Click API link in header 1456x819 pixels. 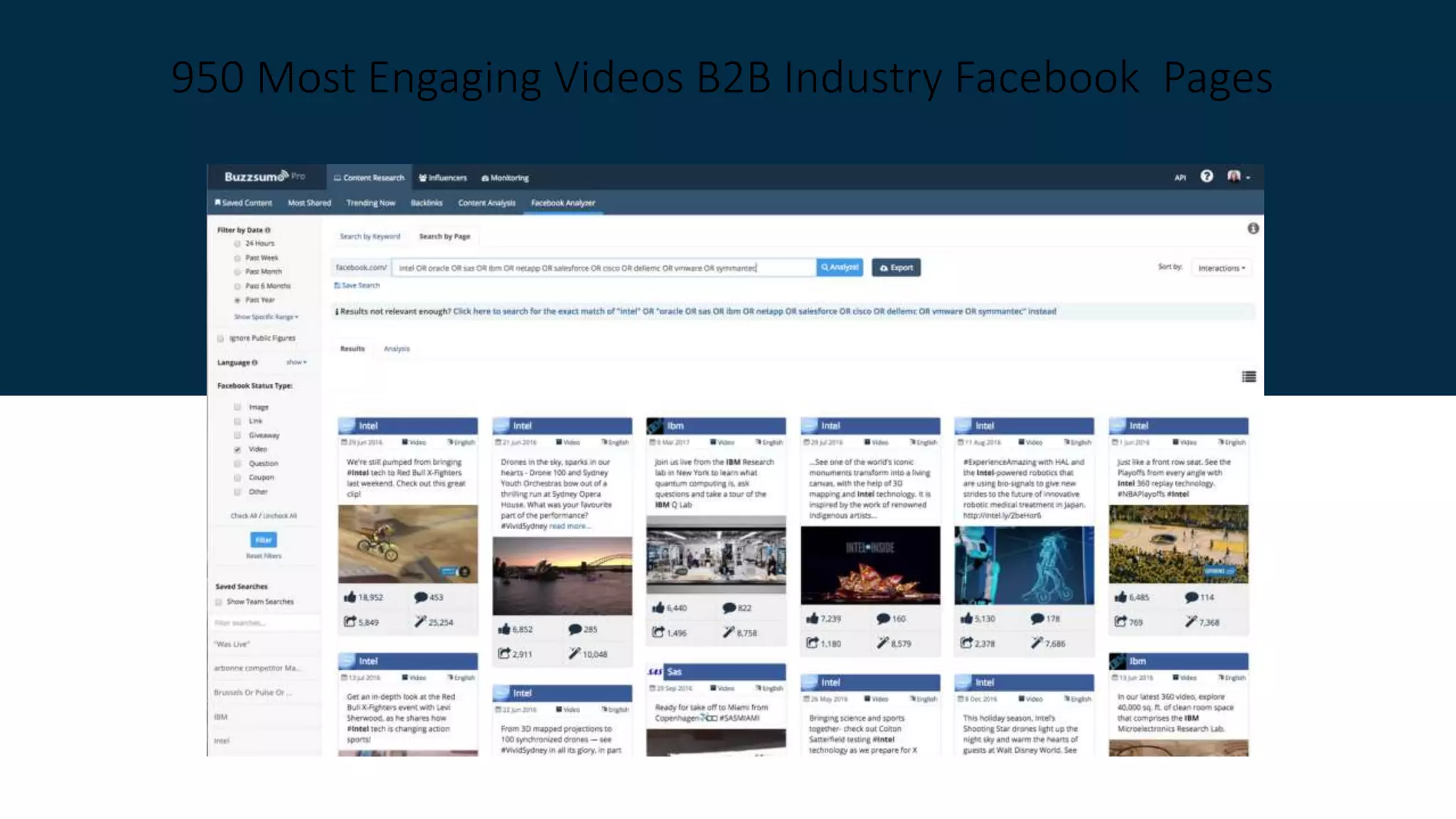[x=1180, y=178]
